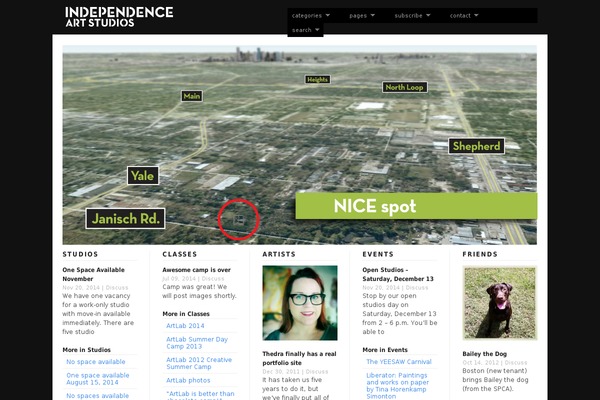The width and height of the screenshot is (600, 400).
Task: Open 'Awesome camp is over' post
Action: 196,270
